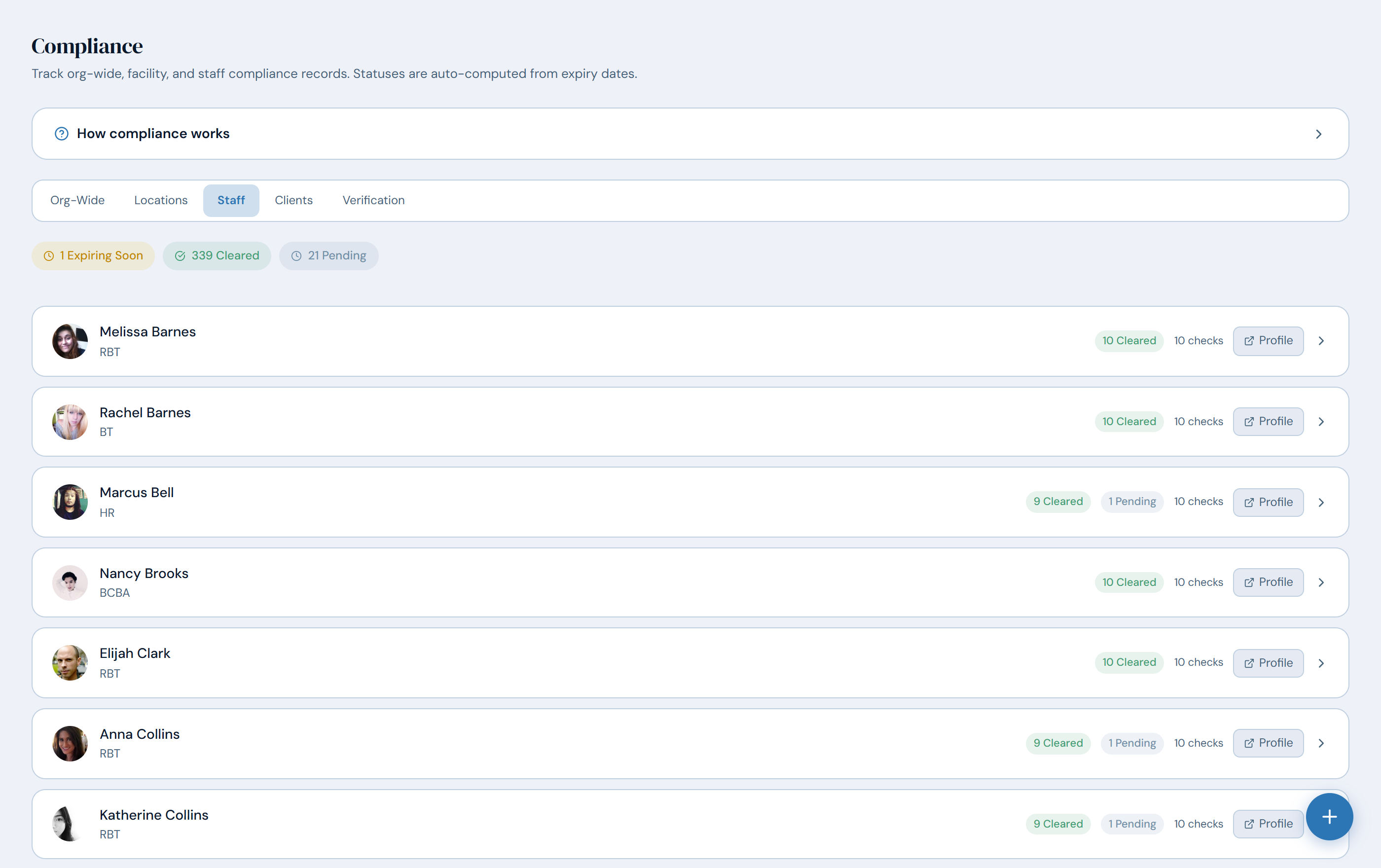Expand Melissa Barnes row chevron

coord(1321,341)
